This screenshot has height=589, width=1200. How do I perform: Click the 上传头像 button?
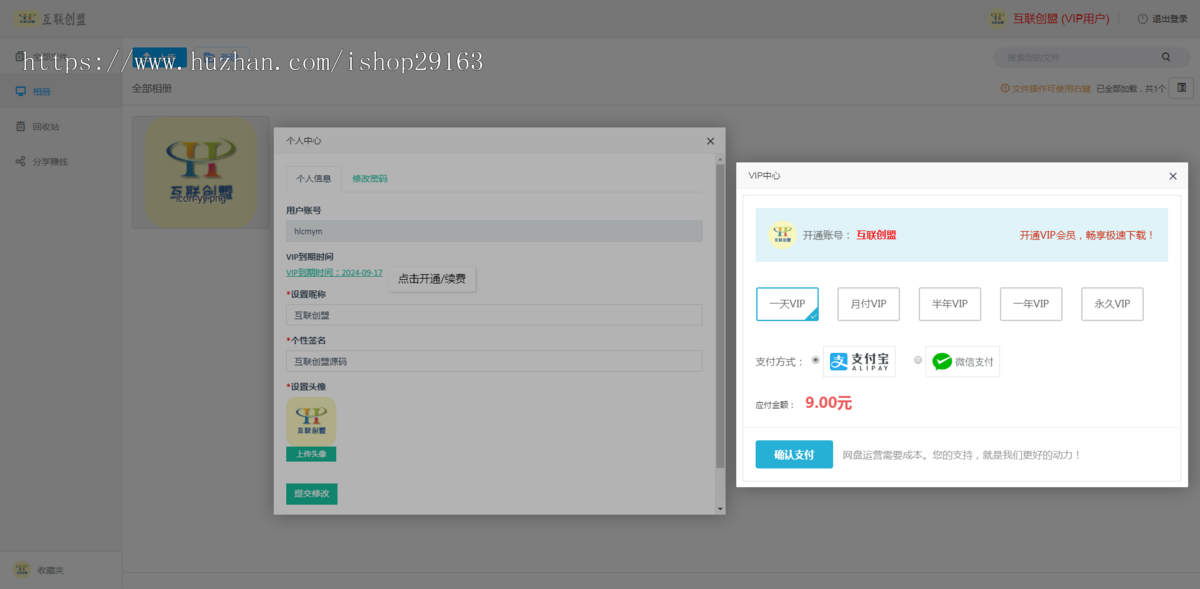[311, 454]
